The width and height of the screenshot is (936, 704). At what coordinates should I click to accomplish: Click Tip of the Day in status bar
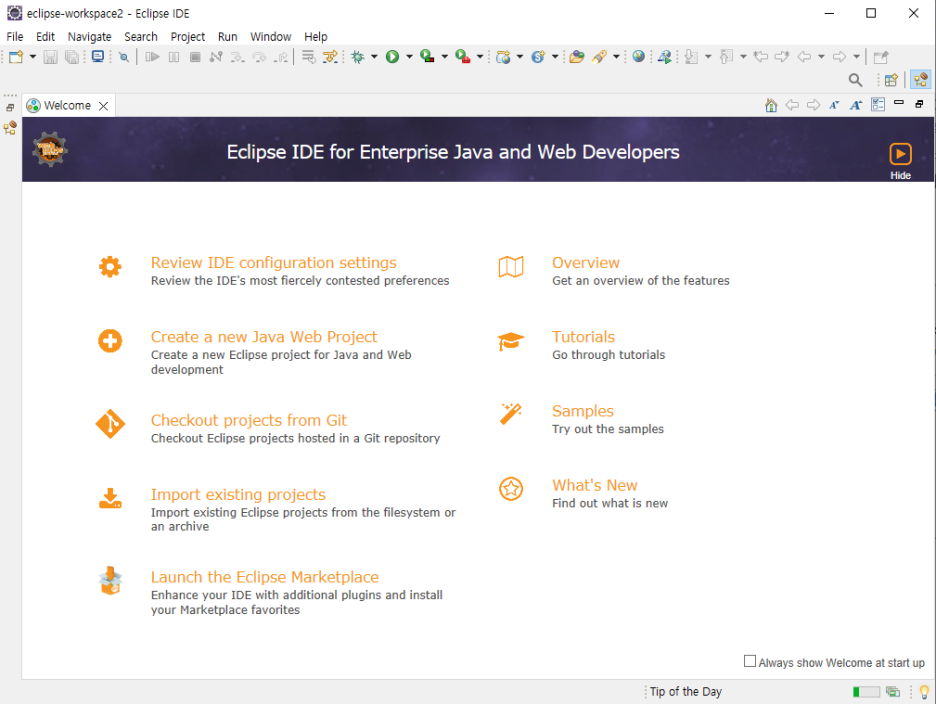tap(685, 691)
